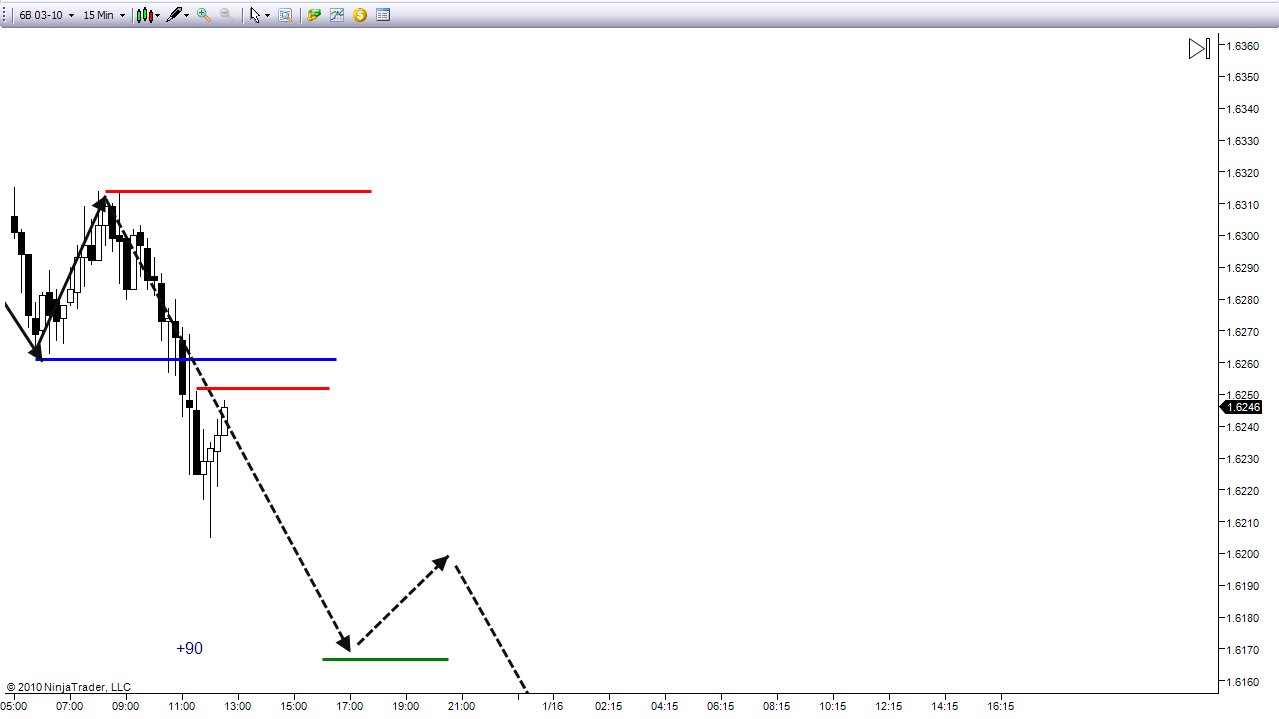
Task: Expand the cursor type dropdown arrow
Action: pyautogui.click(x=267, y=16)
